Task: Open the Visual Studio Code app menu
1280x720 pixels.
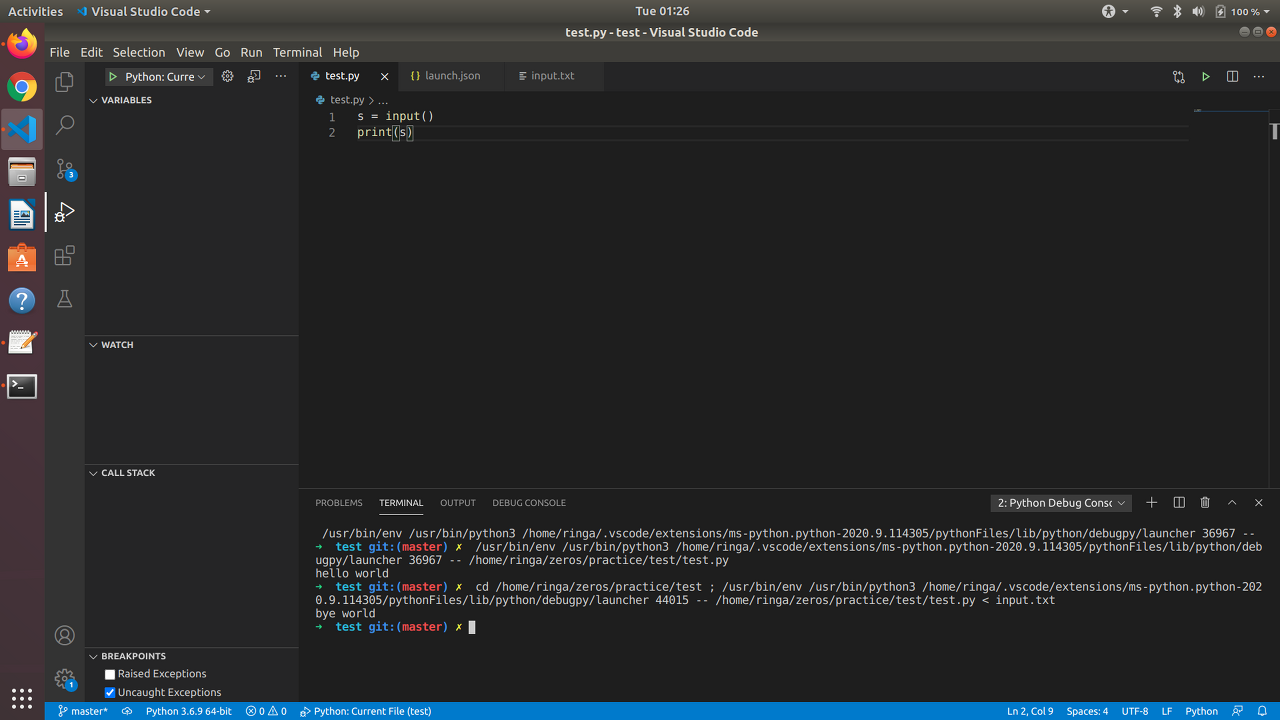Action: click(143, 11)
